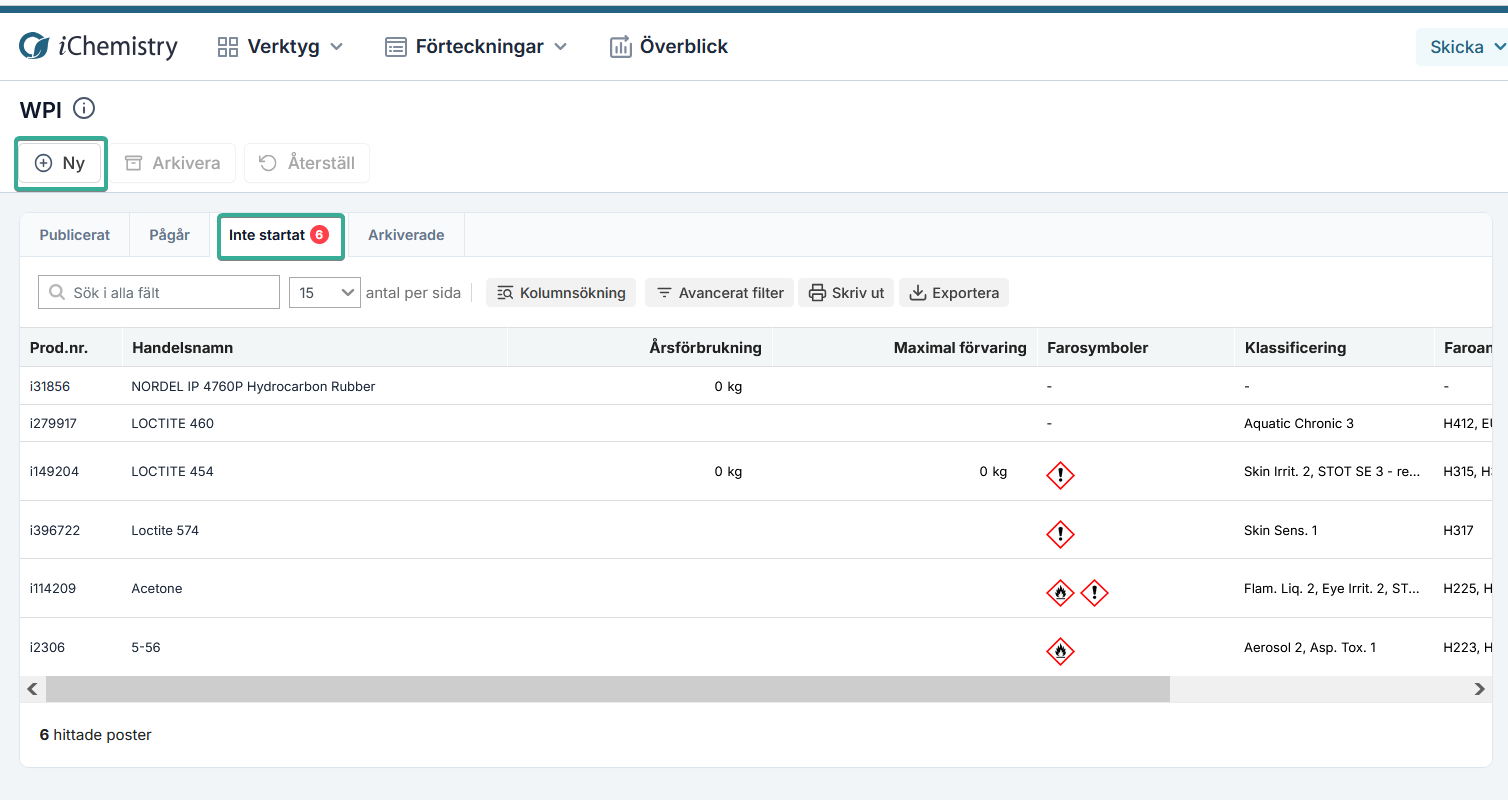Click the H317 hazard statement cell

pyautogui.click(x=1459, y=530)
